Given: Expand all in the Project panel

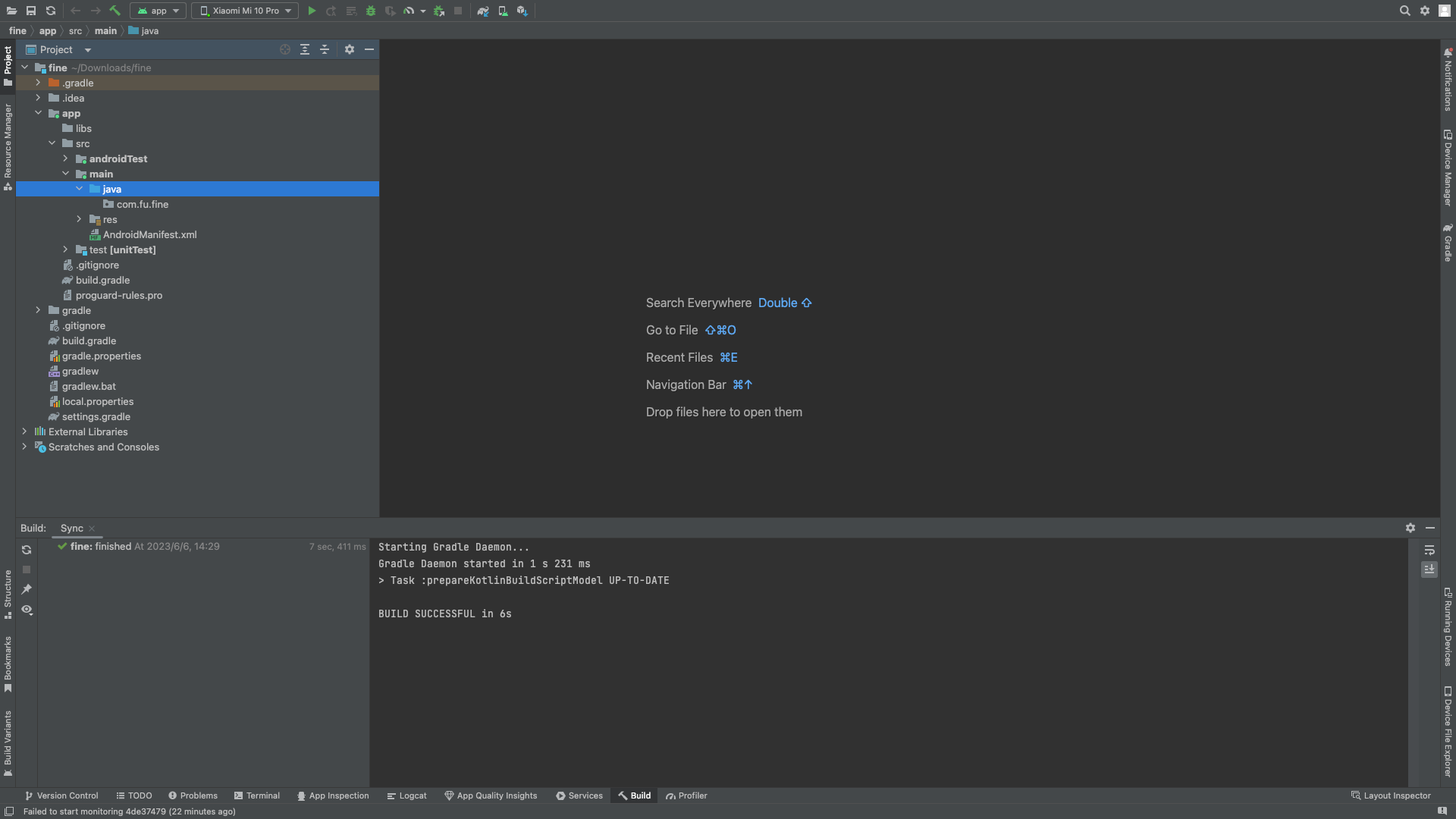Looking at the screenshot, I should [x=305, y=49].
